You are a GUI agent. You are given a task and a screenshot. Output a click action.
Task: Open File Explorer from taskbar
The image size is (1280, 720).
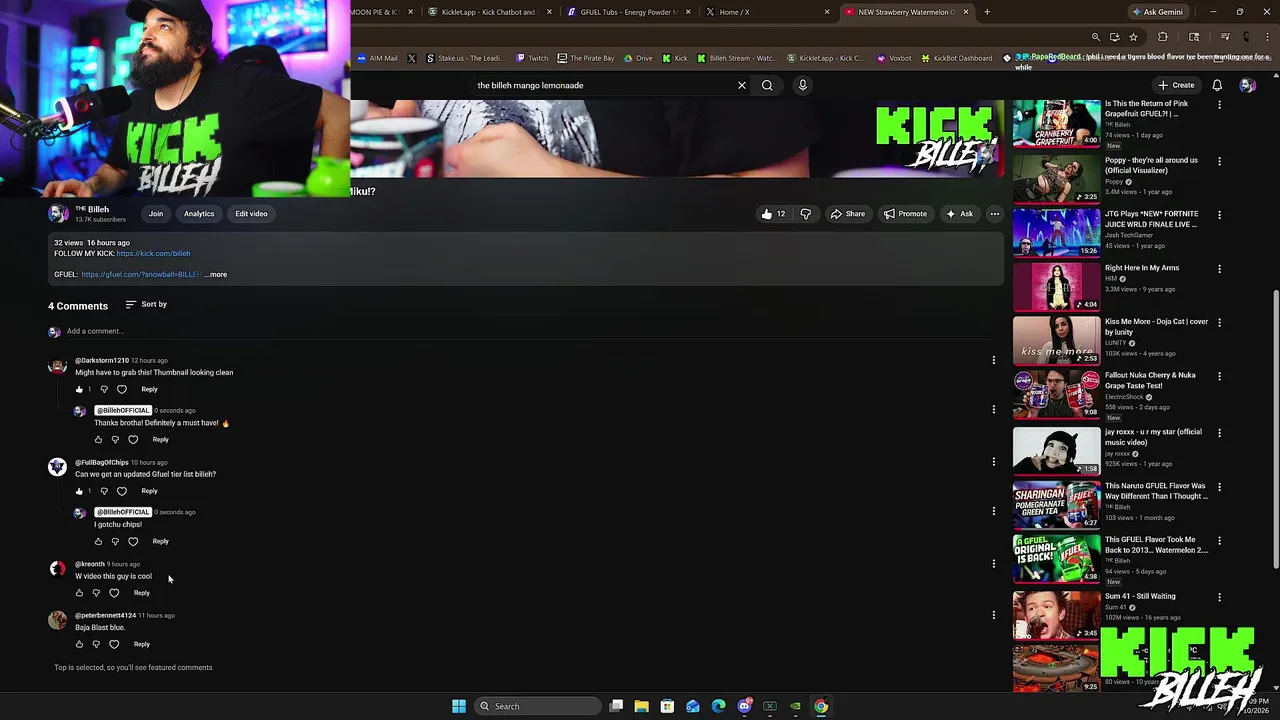tap(641, 706)
